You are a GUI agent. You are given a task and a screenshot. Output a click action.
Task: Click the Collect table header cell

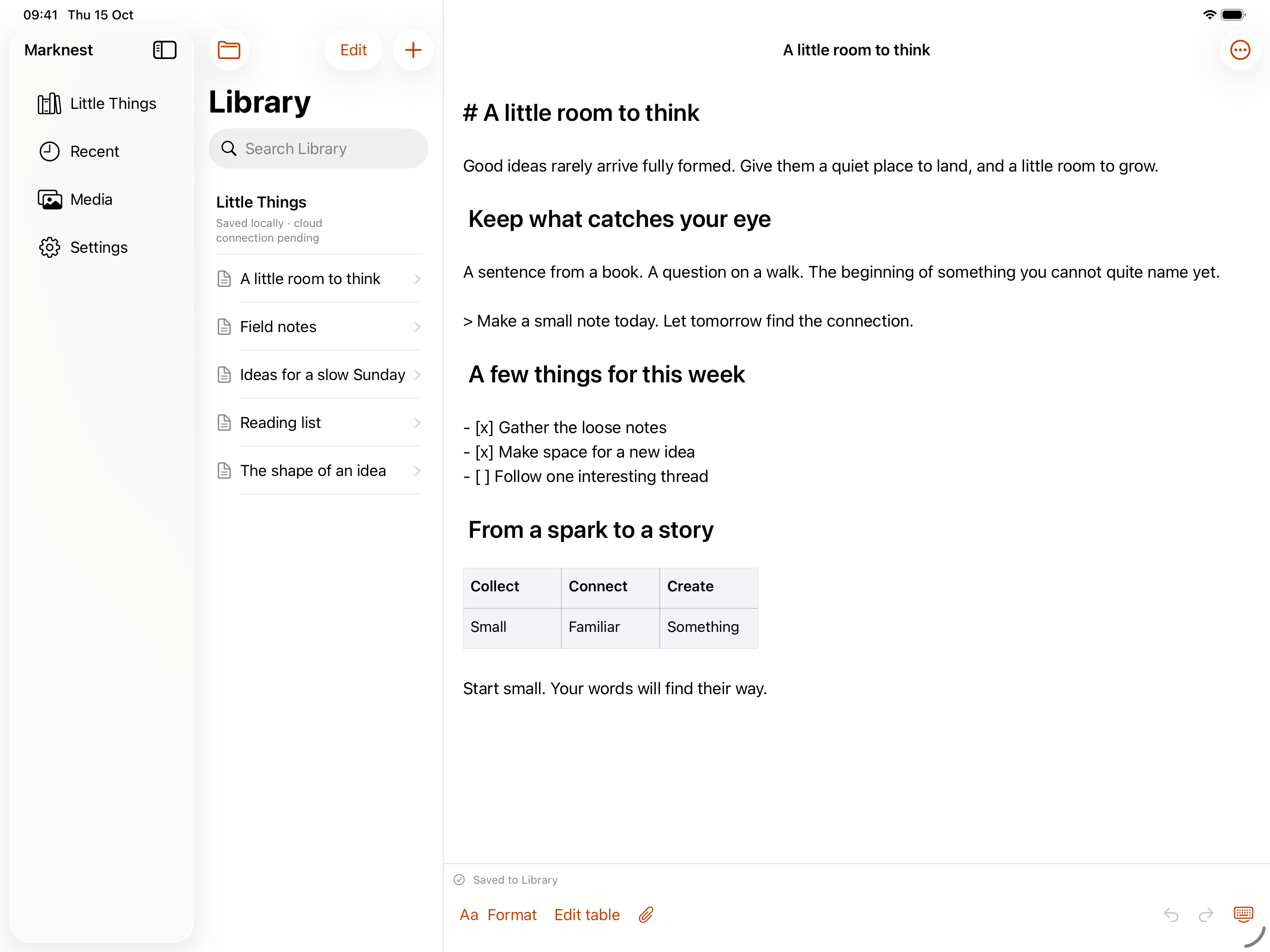pos(512,588)
